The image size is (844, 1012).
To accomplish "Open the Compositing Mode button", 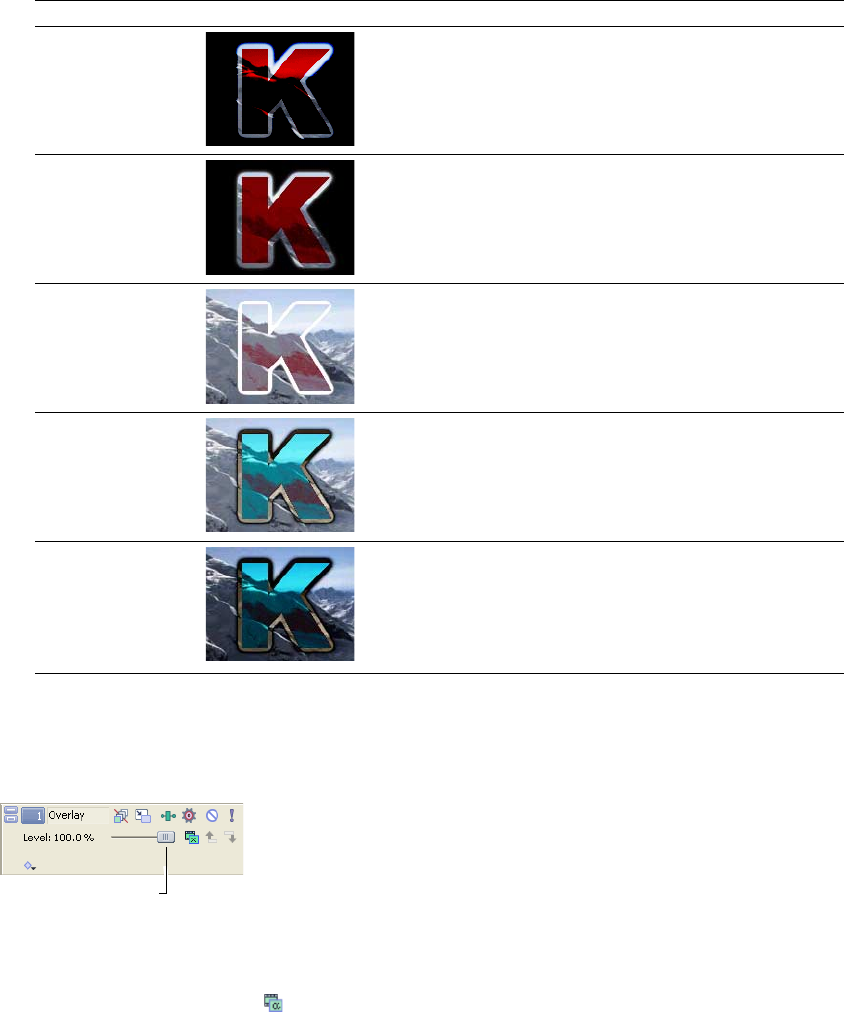I will (192, 837).
